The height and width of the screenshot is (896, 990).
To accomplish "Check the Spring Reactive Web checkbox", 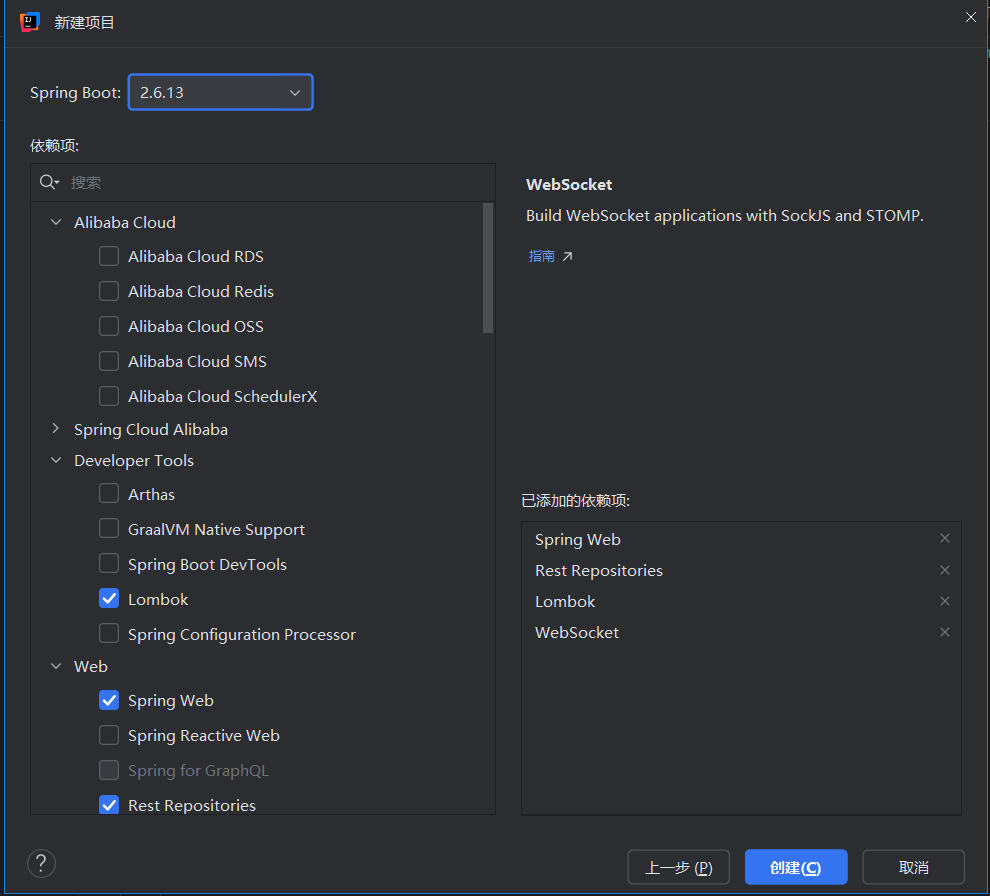I will click(109, 735).
